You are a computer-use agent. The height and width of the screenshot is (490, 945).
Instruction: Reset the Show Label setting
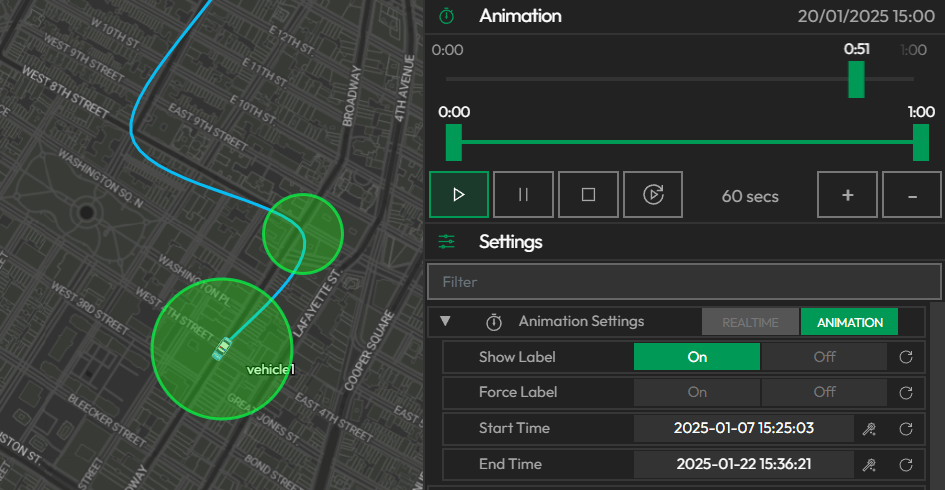click(906, 357)
